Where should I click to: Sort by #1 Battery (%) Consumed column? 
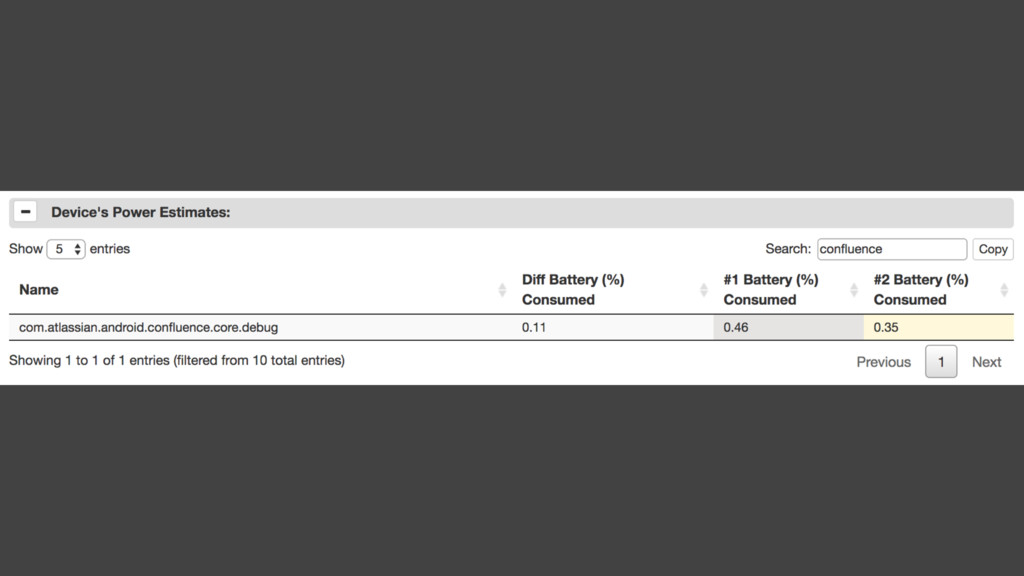(x=789, y=290)
